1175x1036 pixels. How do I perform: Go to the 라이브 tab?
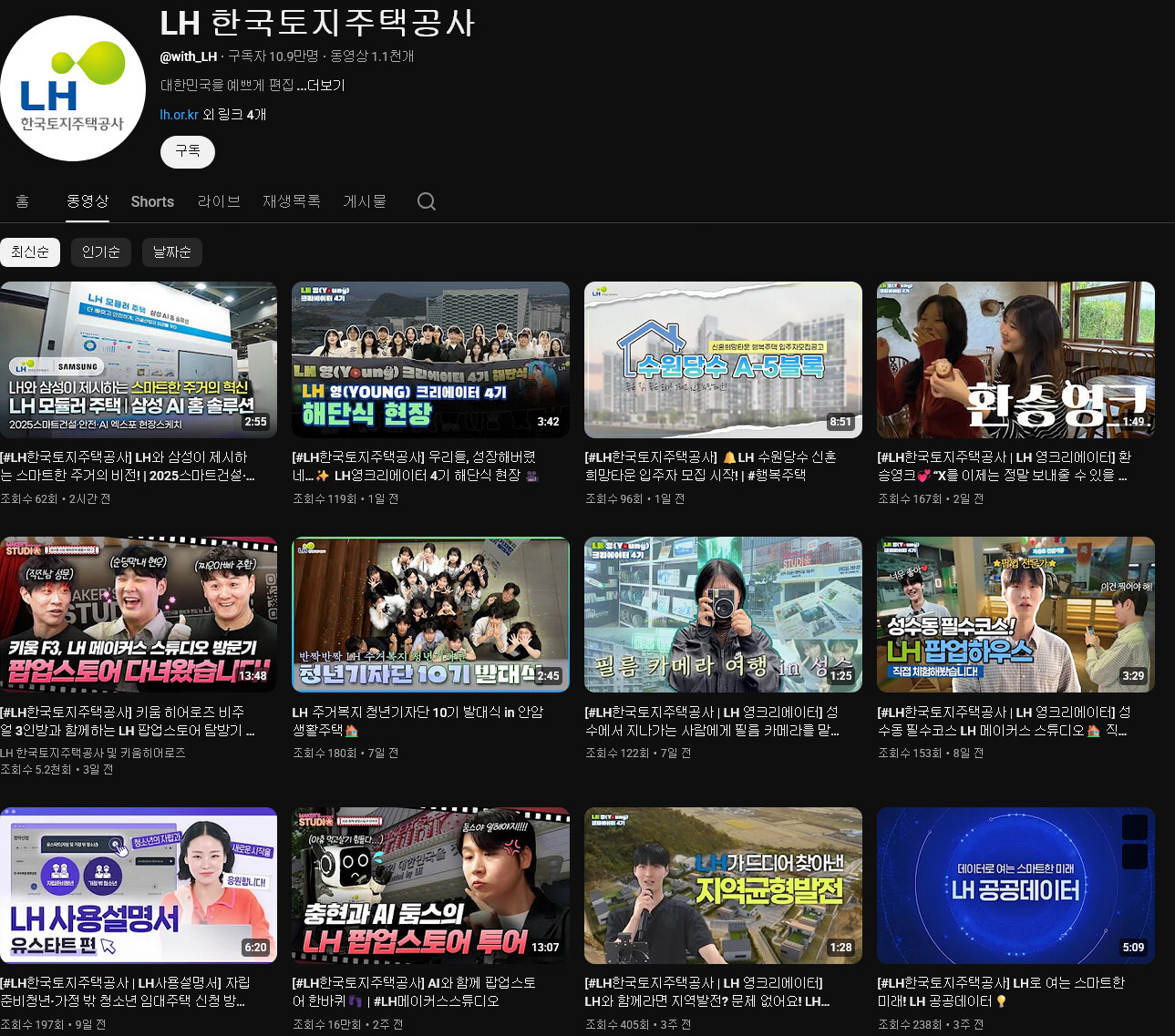pyautogui.click(x=219, y=201)
